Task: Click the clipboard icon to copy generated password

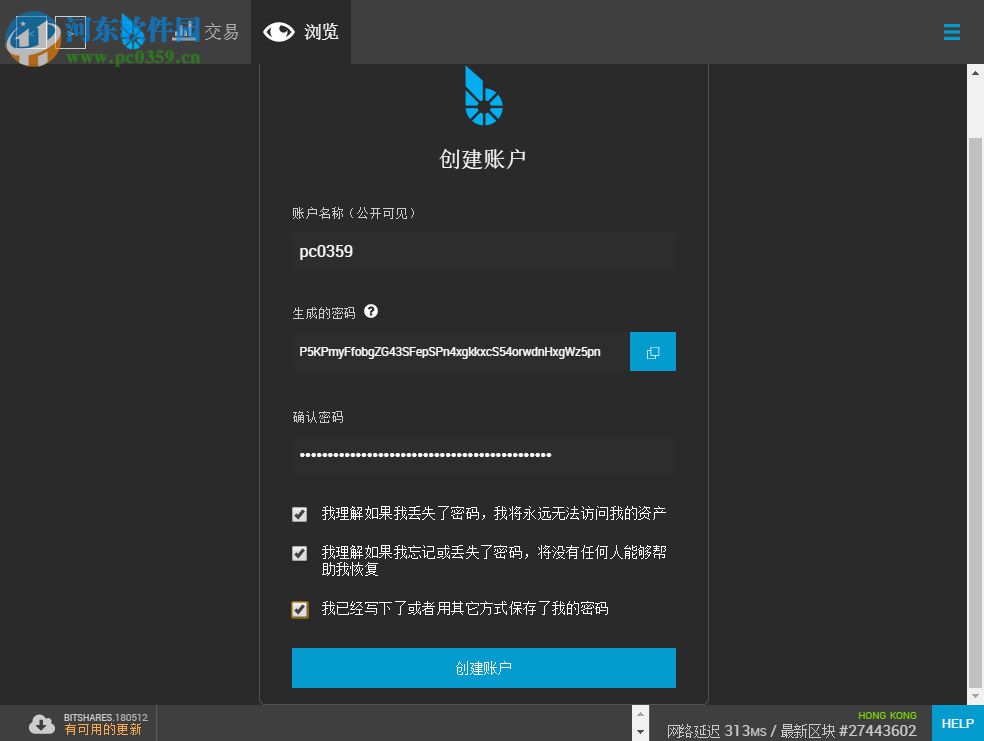Action: pos(652,351)
